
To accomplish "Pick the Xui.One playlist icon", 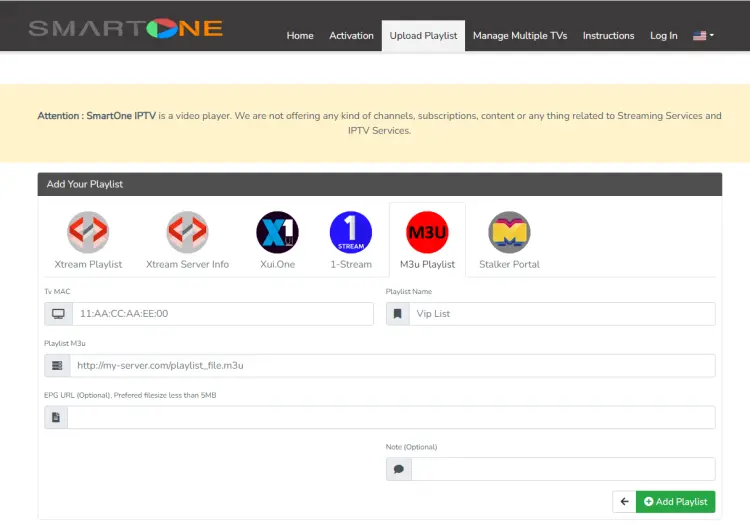I will click(x=277, y=233).
